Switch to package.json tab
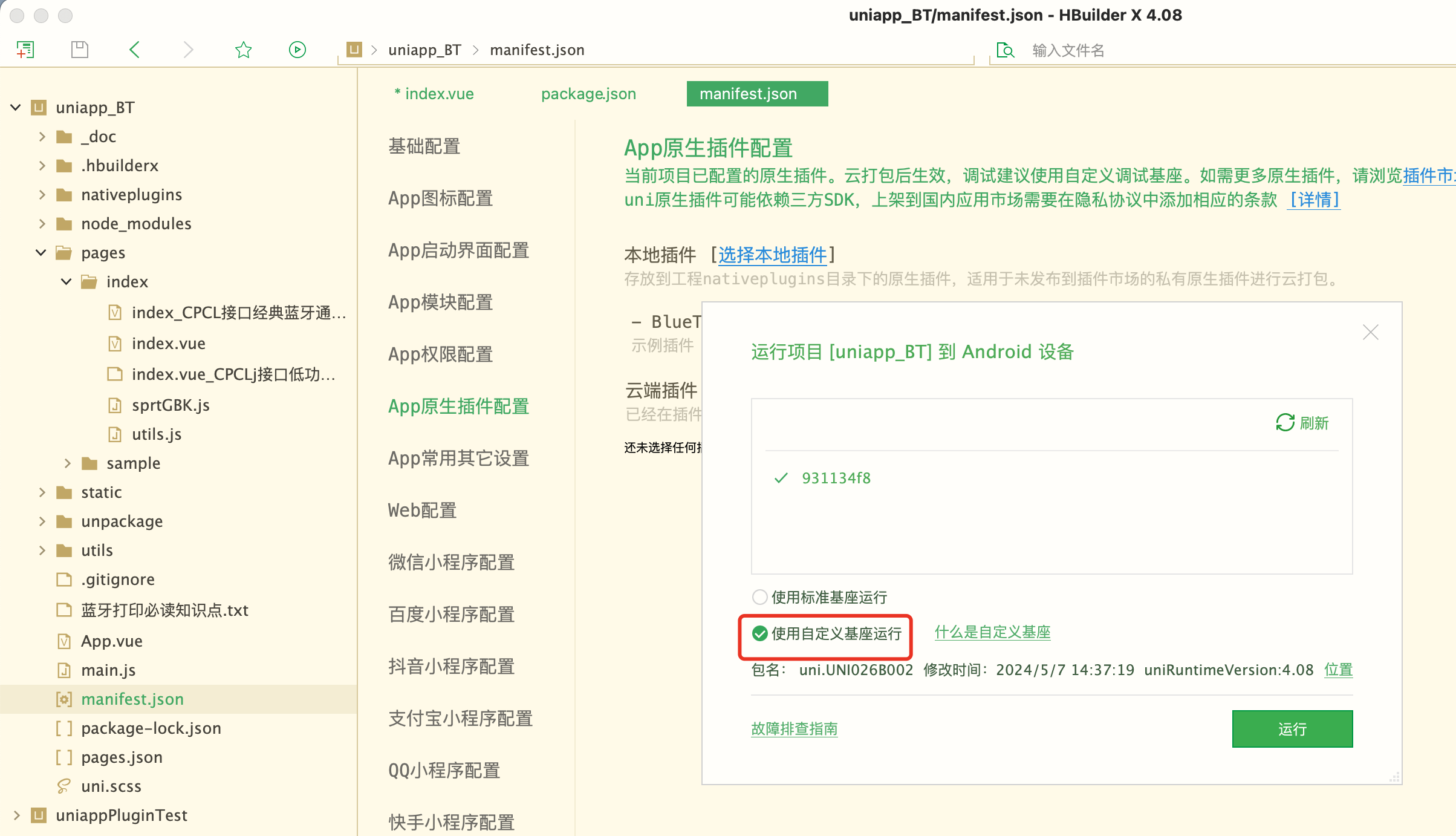The height and width of the screenshot is (836, 1456). coord(588,94)
